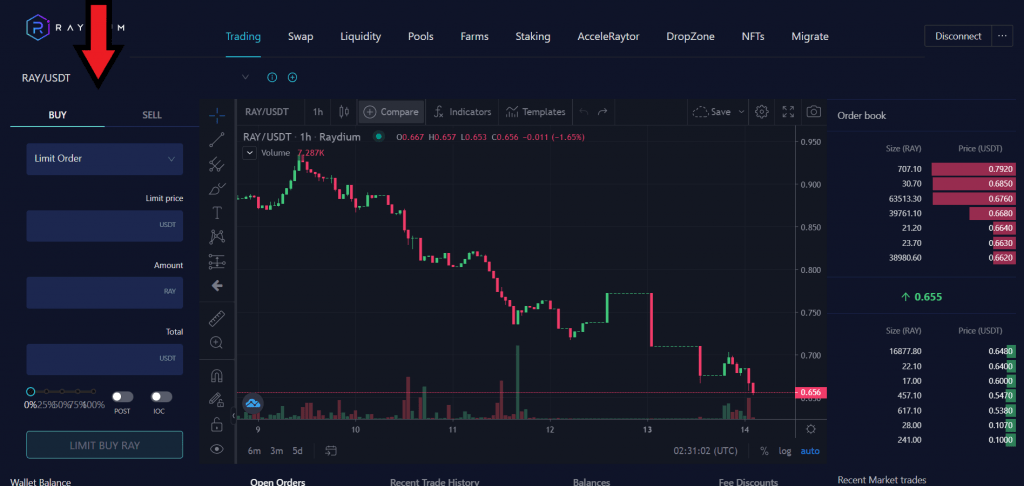Select the trend line drawing tool
The image size is (1024, 486).
pyautogui.click(x=217, y=139)
